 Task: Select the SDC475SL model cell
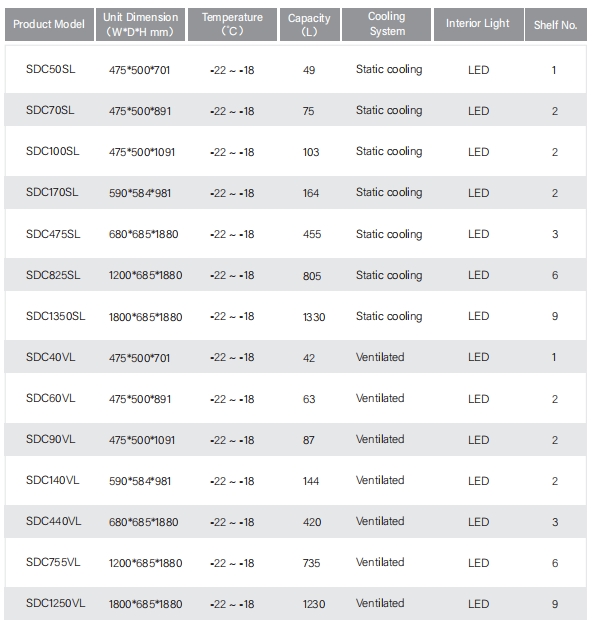coord(53,234)
